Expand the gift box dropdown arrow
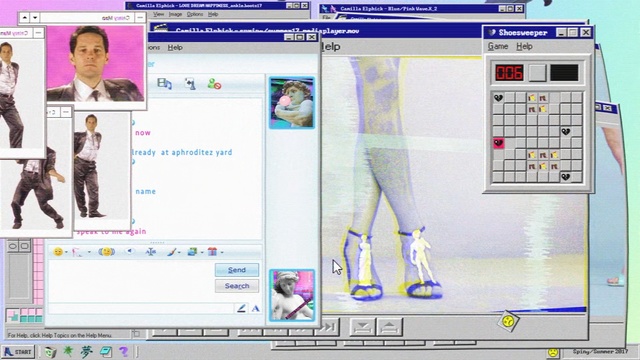The width and height of the screenshot is (640, 360). coord(222,252)
